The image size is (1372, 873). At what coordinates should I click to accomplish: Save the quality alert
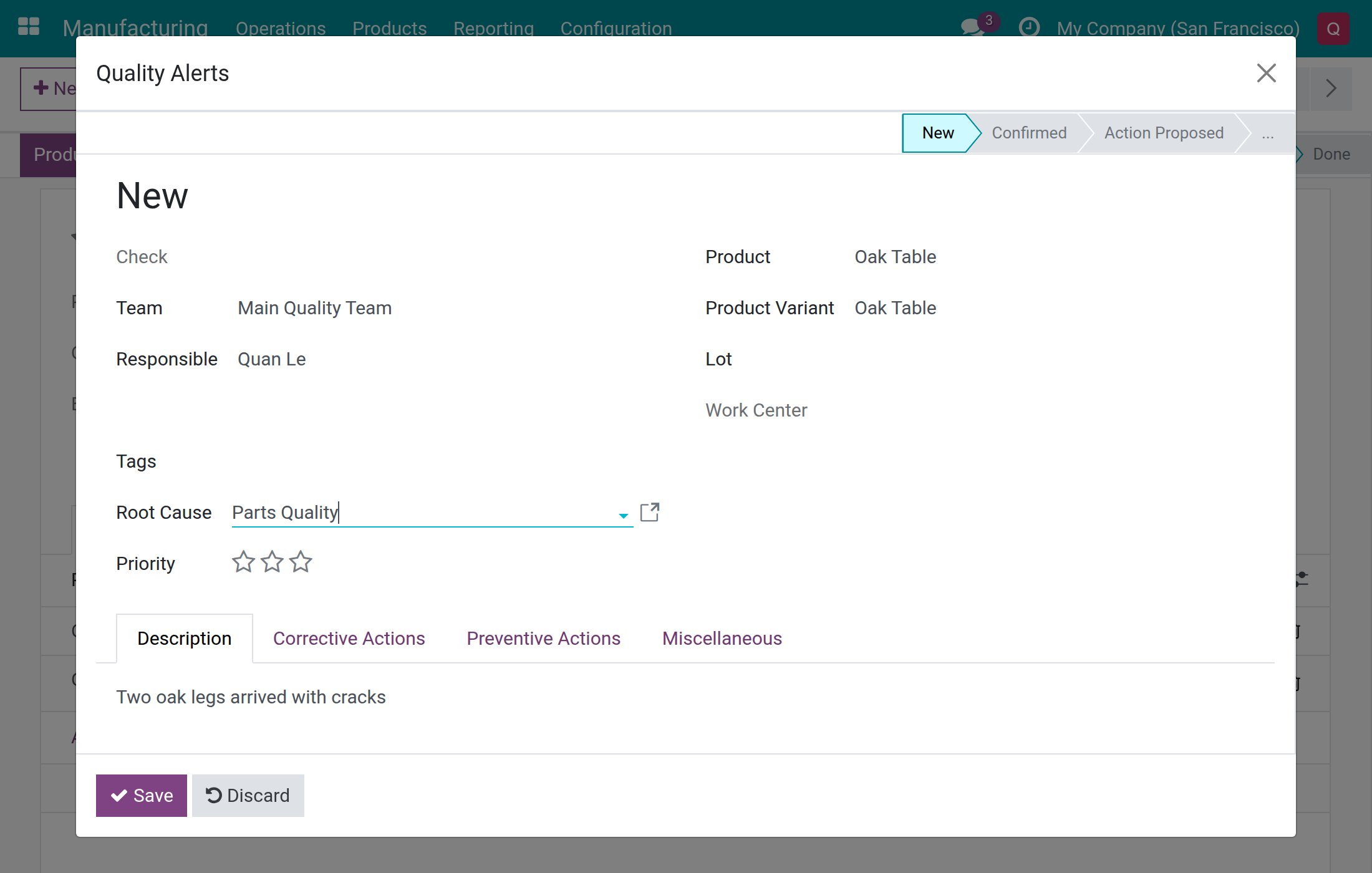click(142, 796)
